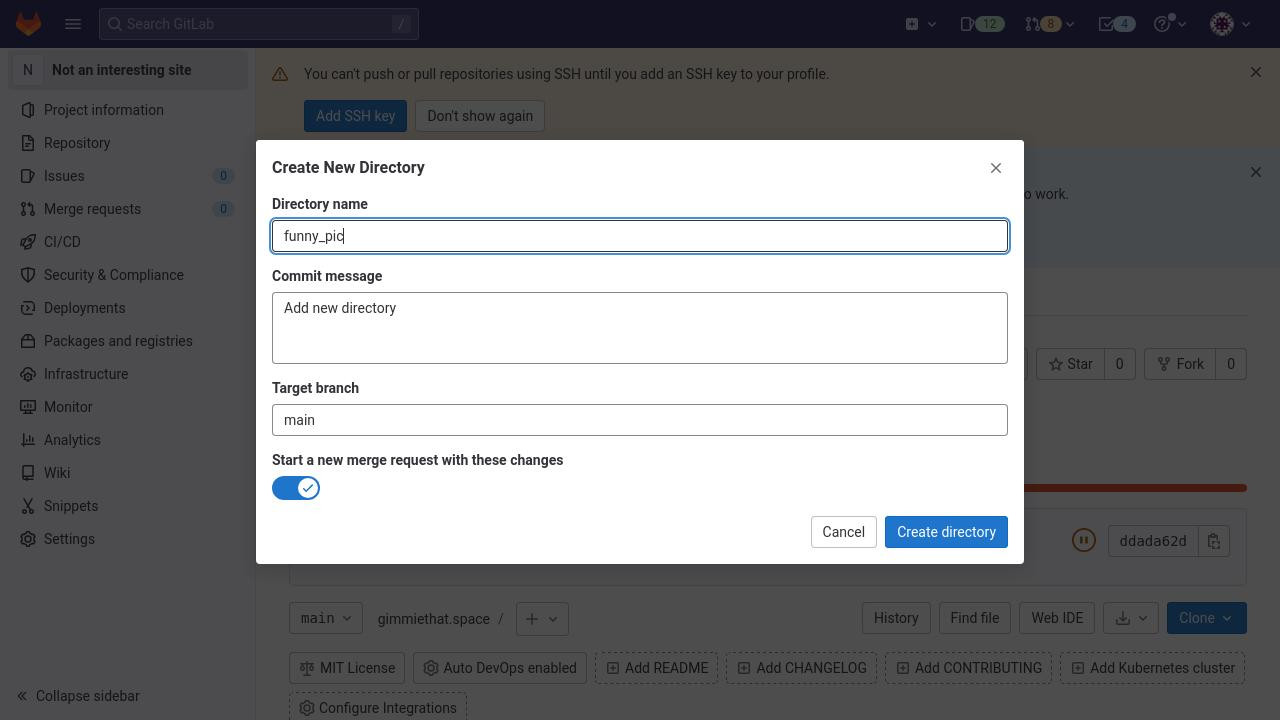1280x720 pixels.
Task: Click the Create directory button
Action: 946,532
